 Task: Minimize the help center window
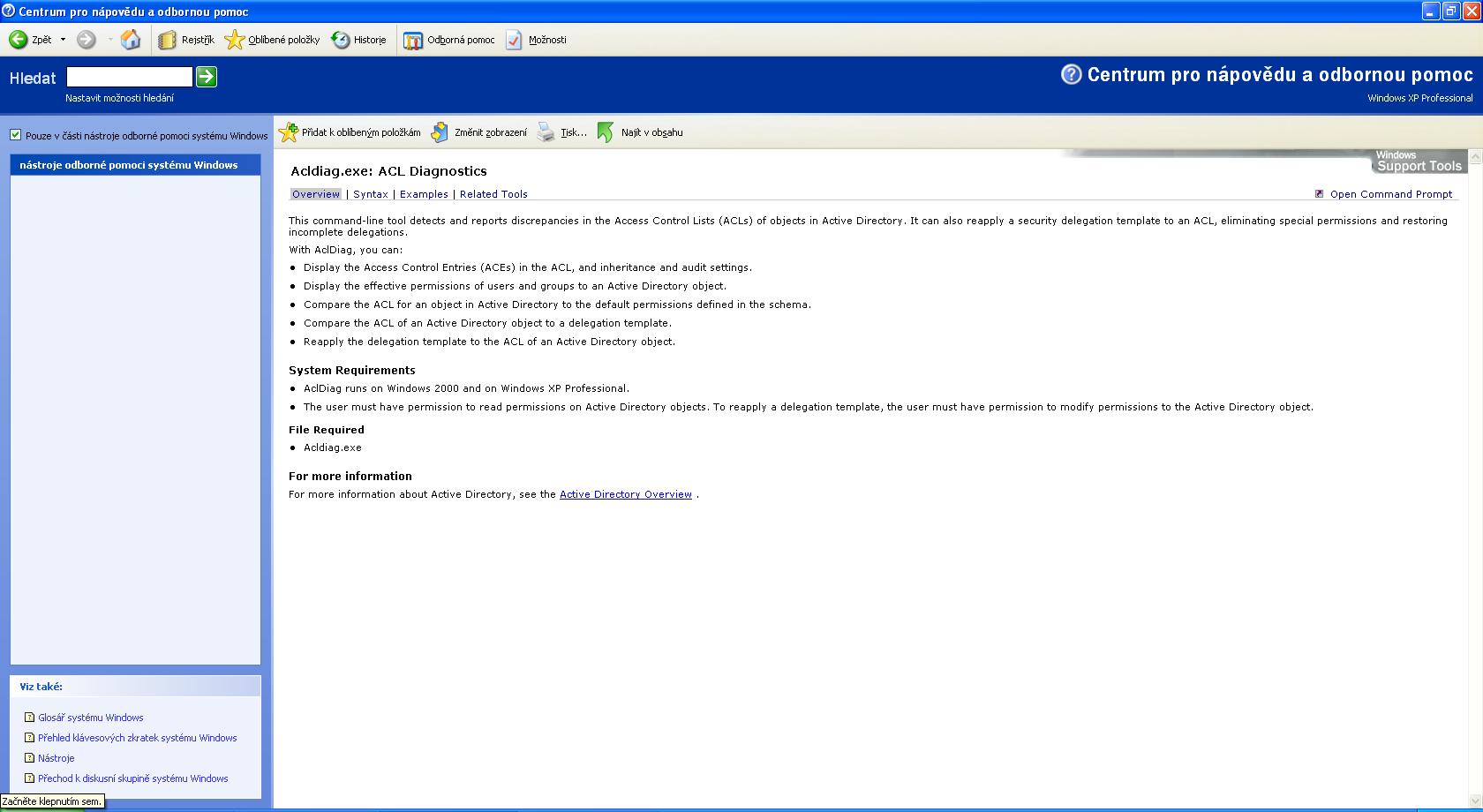coord(1431,11)
